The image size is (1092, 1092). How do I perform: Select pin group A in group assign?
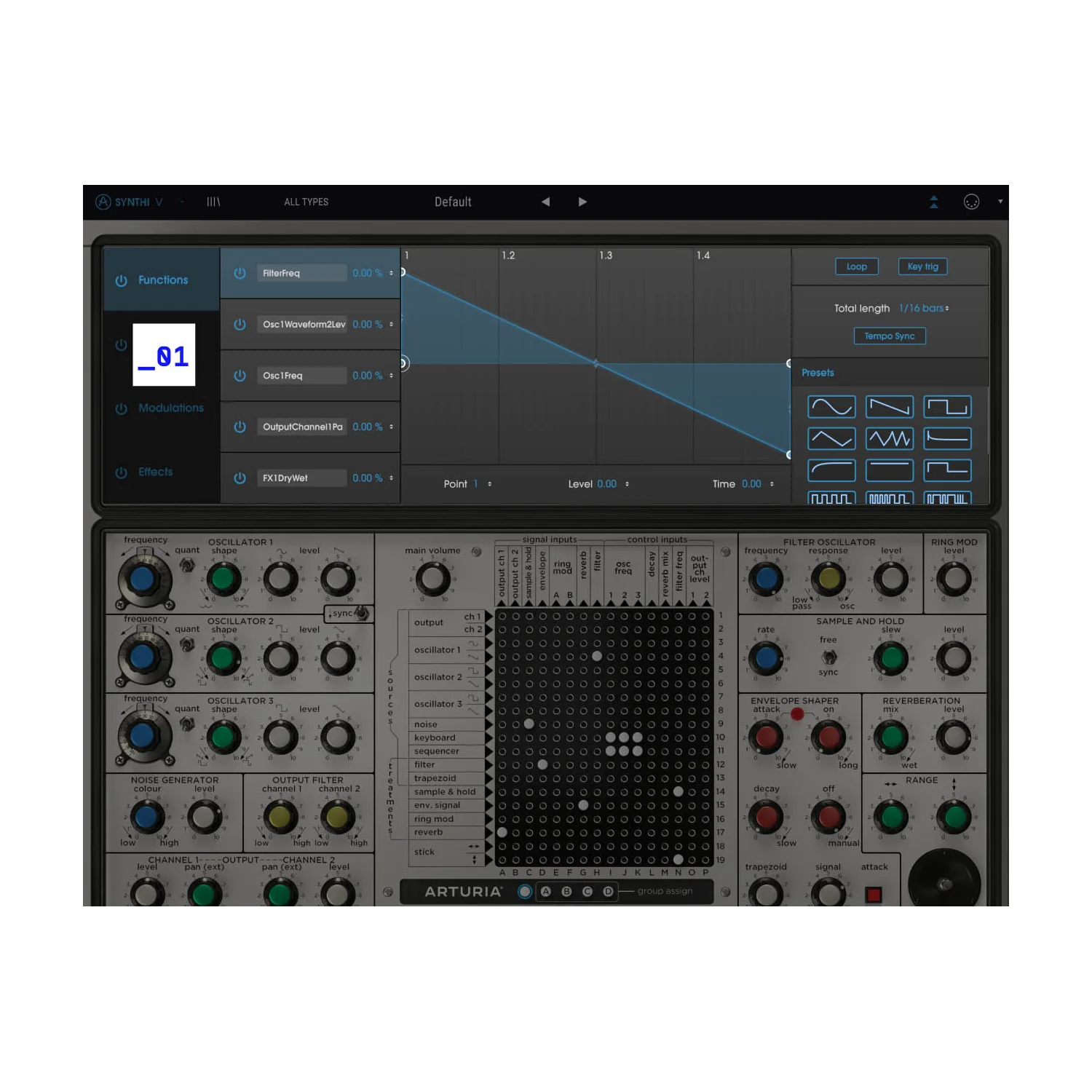[x=546, y=891]
